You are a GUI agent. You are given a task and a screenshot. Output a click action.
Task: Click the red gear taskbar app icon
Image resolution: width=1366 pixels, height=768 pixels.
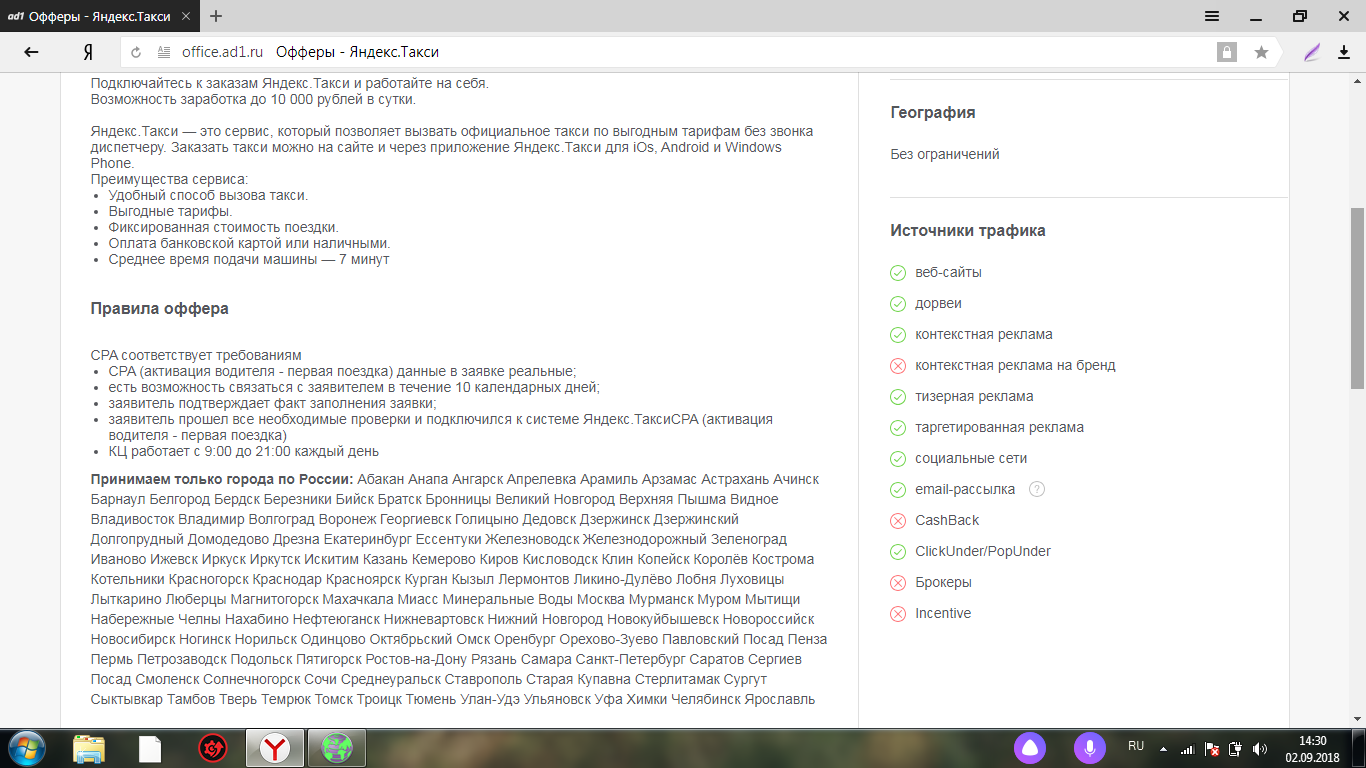212,748
